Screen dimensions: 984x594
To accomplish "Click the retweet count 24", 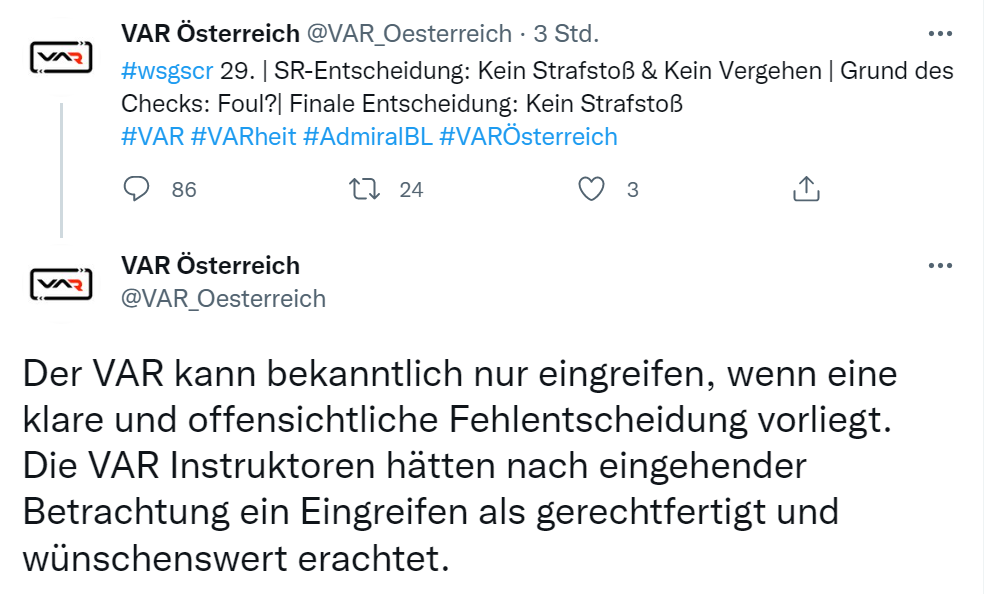I will 411,189.
